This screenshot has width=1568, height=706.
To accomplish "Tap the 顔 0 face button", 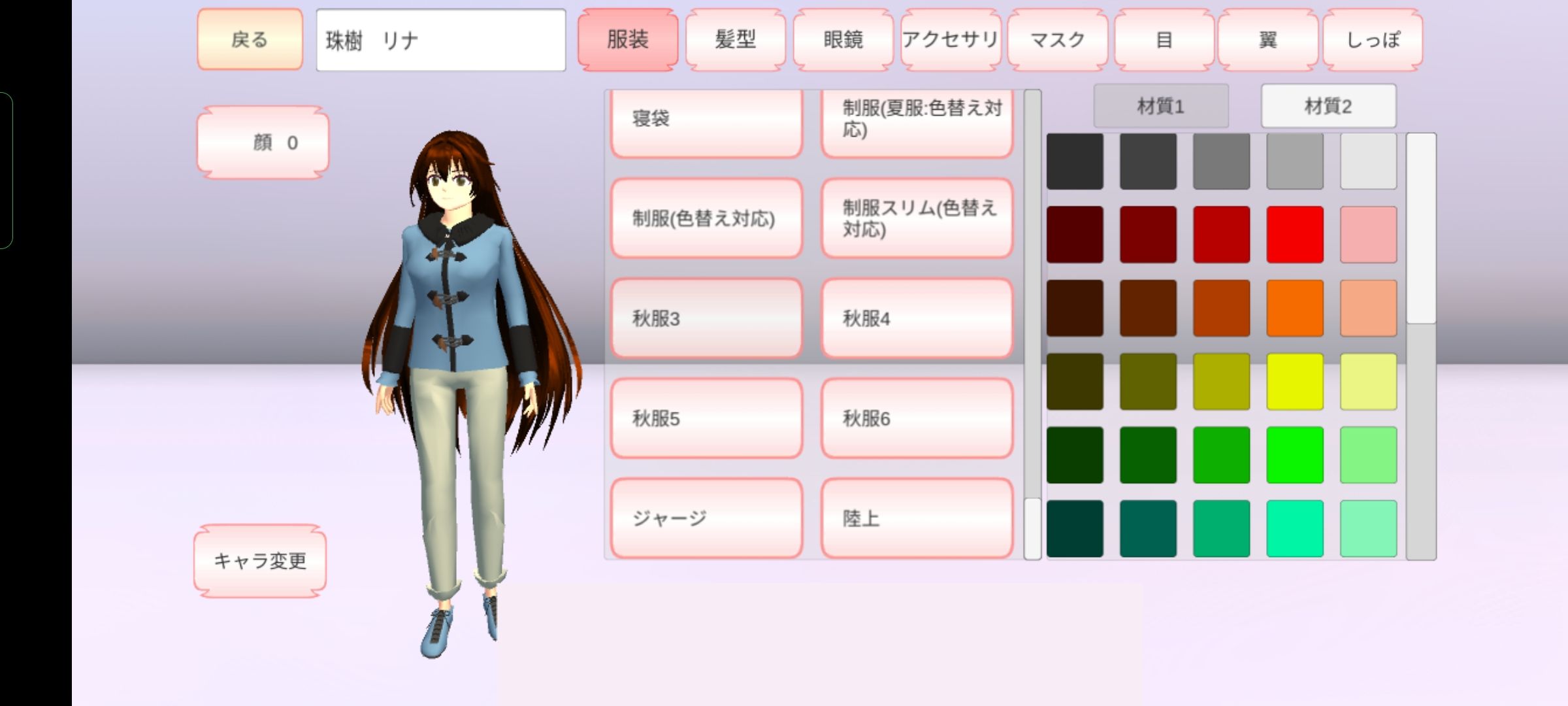I will pyautogui.click(x=263, y=143).
